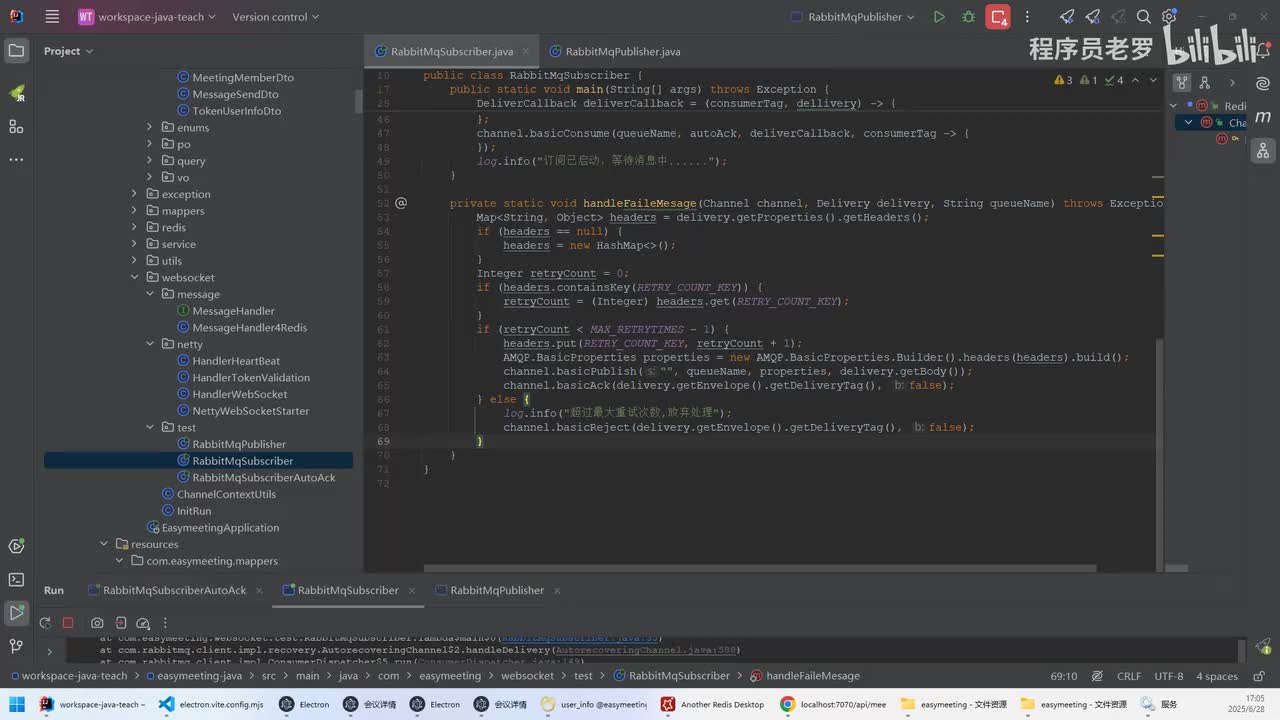Click the exit process icon in Run toolbar
1280x720 pixels.
tap(120, 623)
